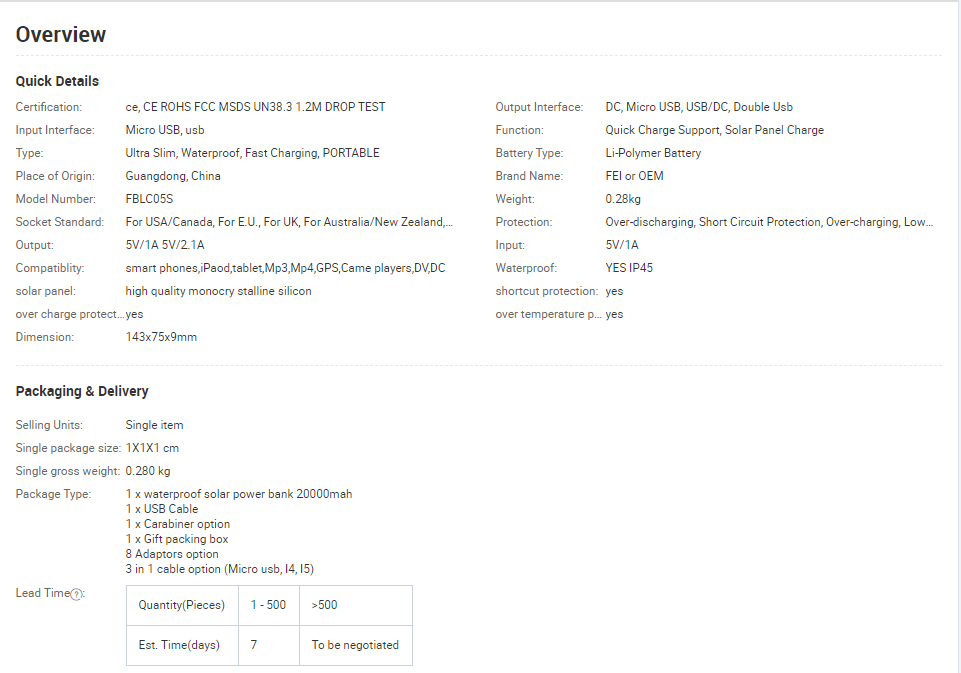Select the Quick Details section heading
The image size is (961, 673).
57,81
